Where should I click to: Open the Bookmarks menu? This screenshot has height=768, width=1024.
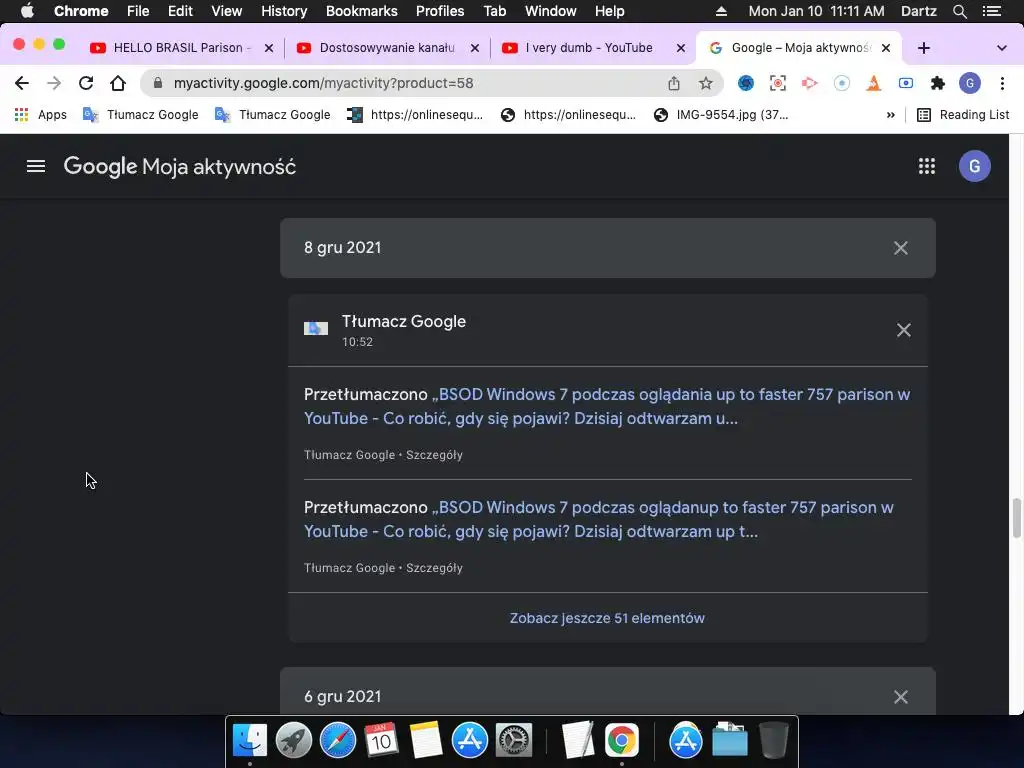(x=361, y=11)
